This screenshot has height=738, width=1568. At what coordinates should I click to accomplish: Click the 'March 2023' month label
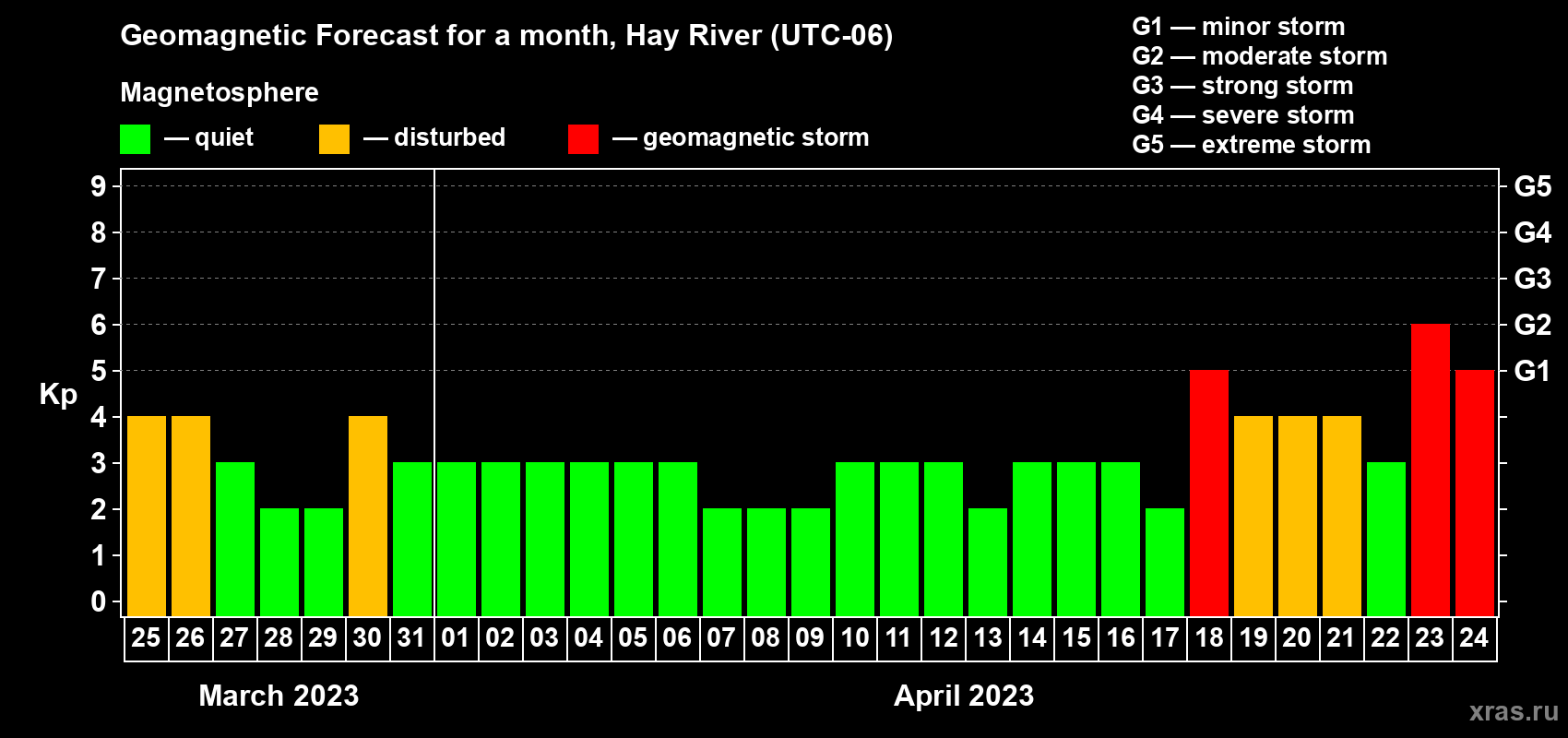[x=279, y=696]
